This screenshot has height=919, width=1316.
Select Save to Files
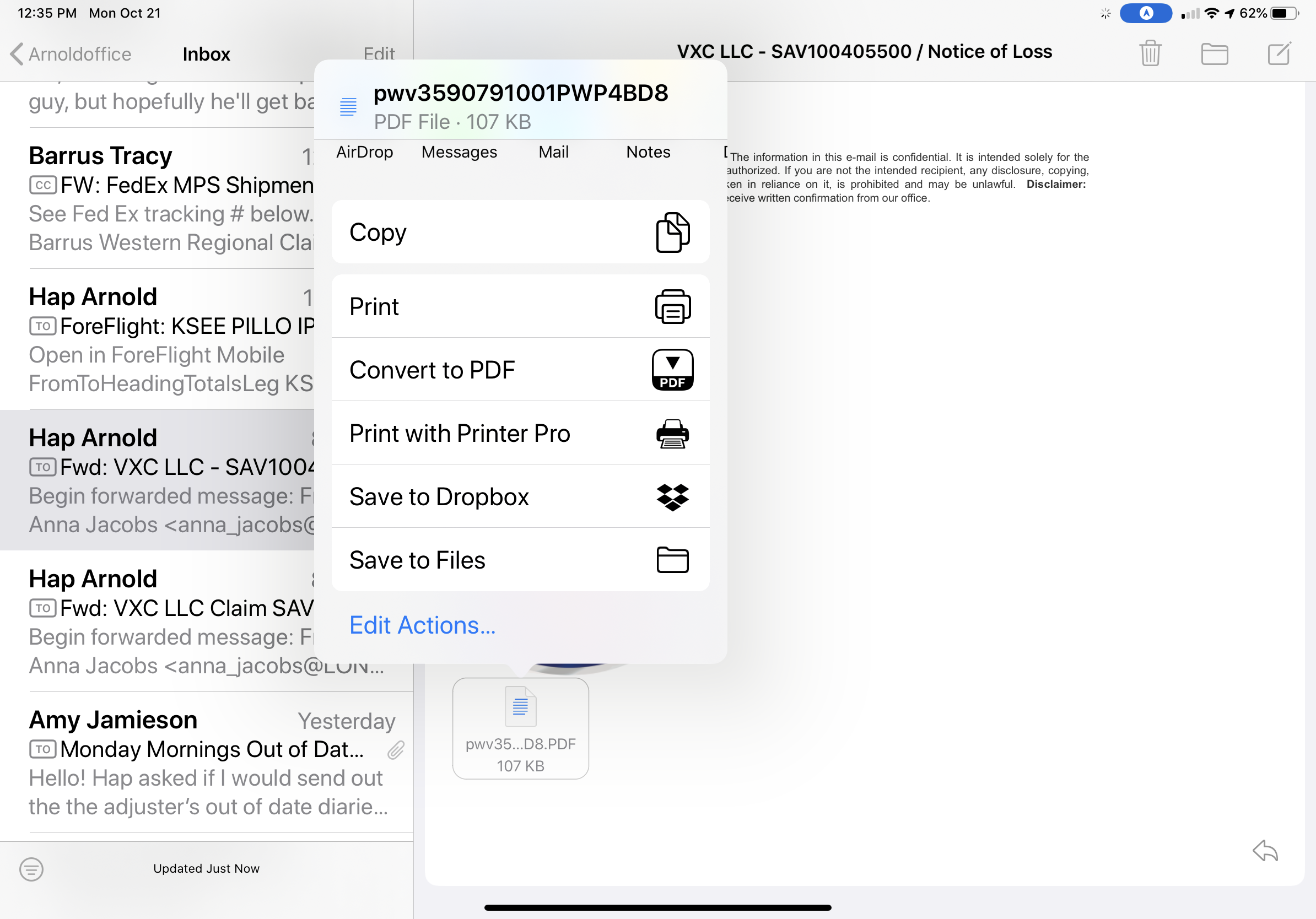pyautogui.click(x=520, y=560)
